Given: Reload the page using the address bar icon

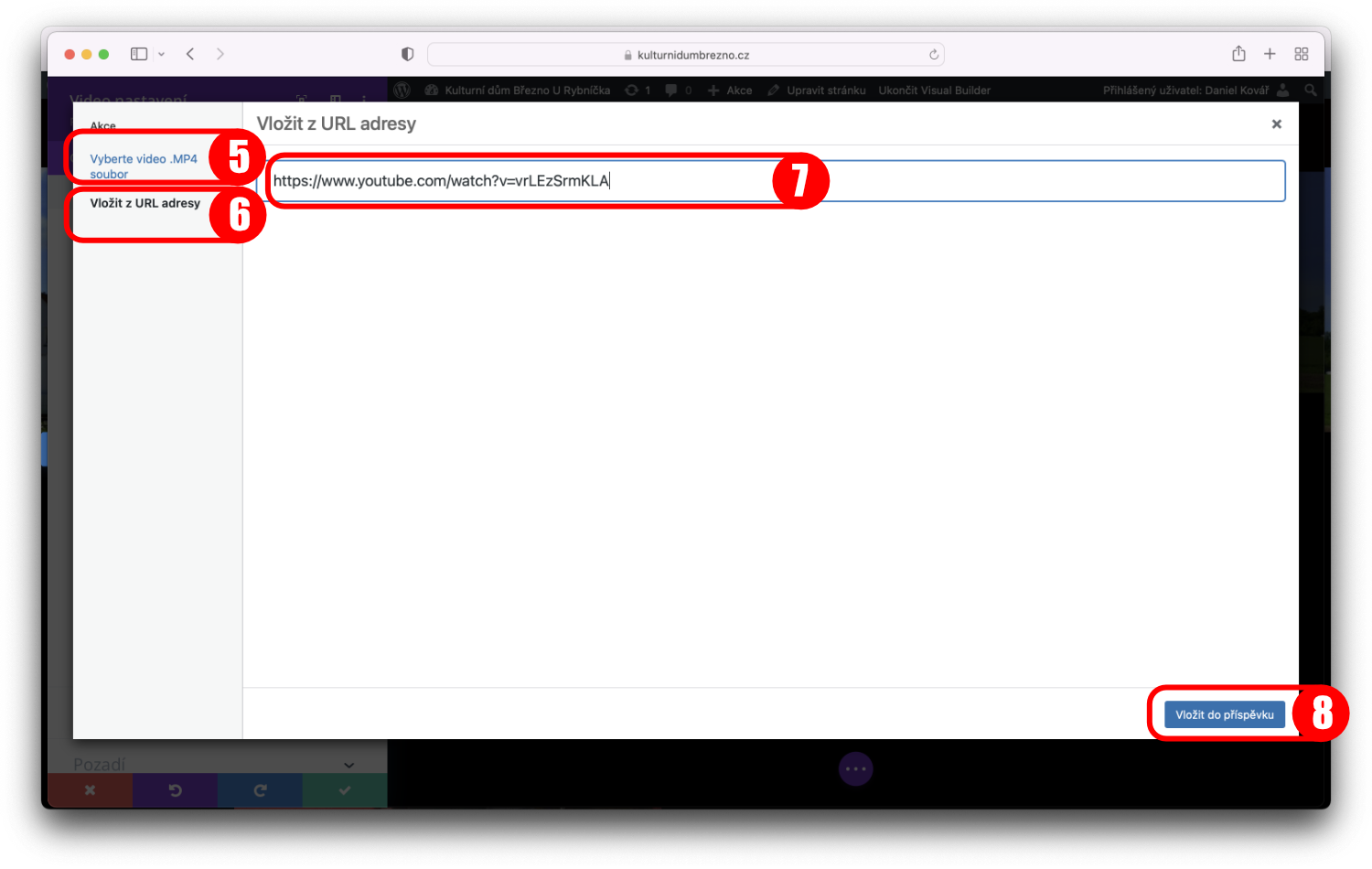Looking at the screenshot, I should 934,55.
